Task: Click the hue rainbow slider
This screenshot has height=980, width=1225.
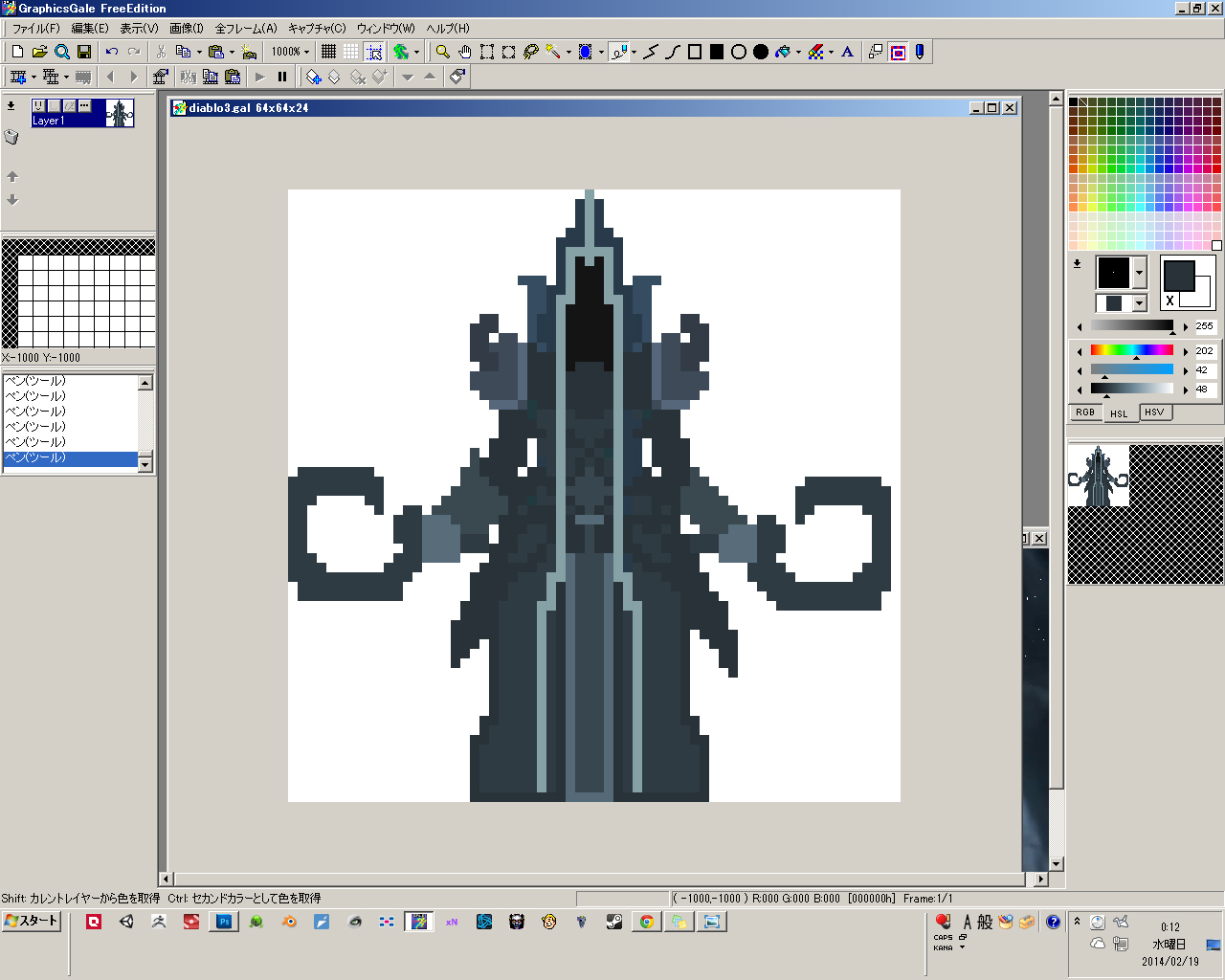Action: [1131, 350]
